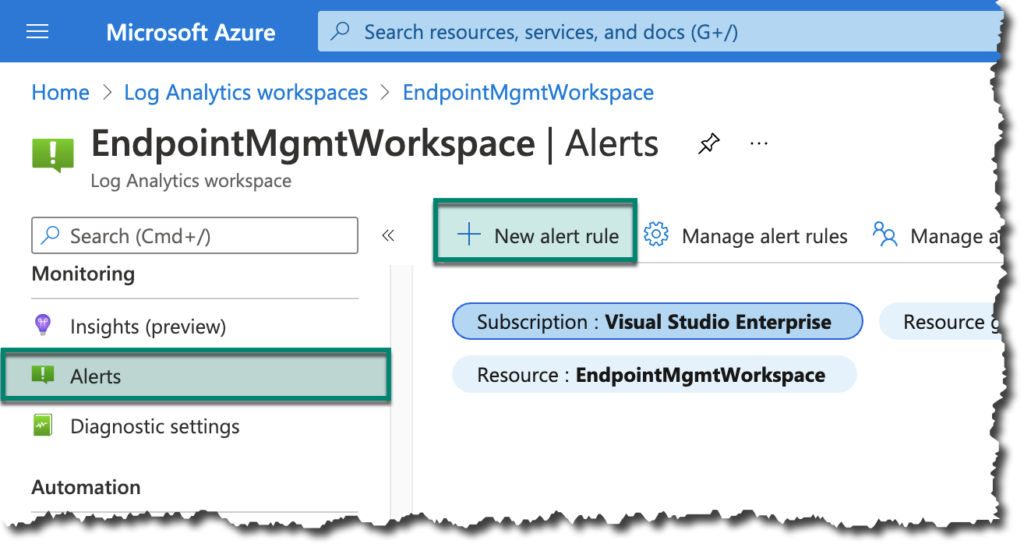The height and width of the screenshot is (544, 1024).
Task: Open Manage alert rules
Action: (745, 236)
